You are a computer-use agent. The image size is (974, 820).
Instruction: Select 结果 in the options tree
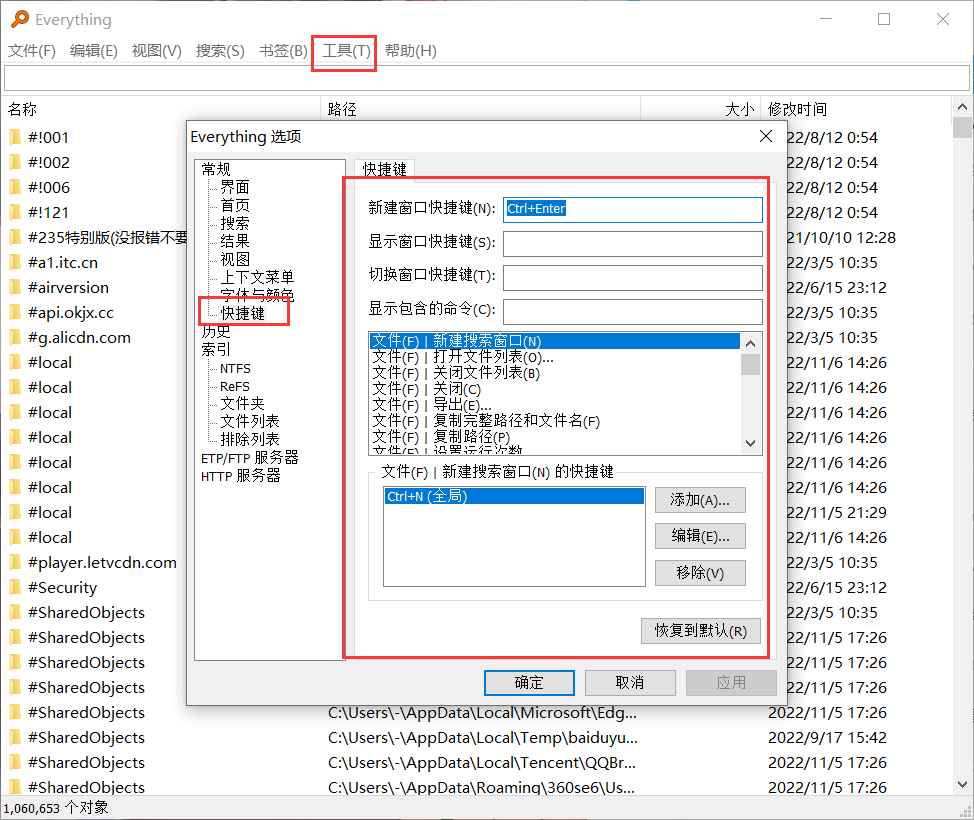tap(235, 241)
